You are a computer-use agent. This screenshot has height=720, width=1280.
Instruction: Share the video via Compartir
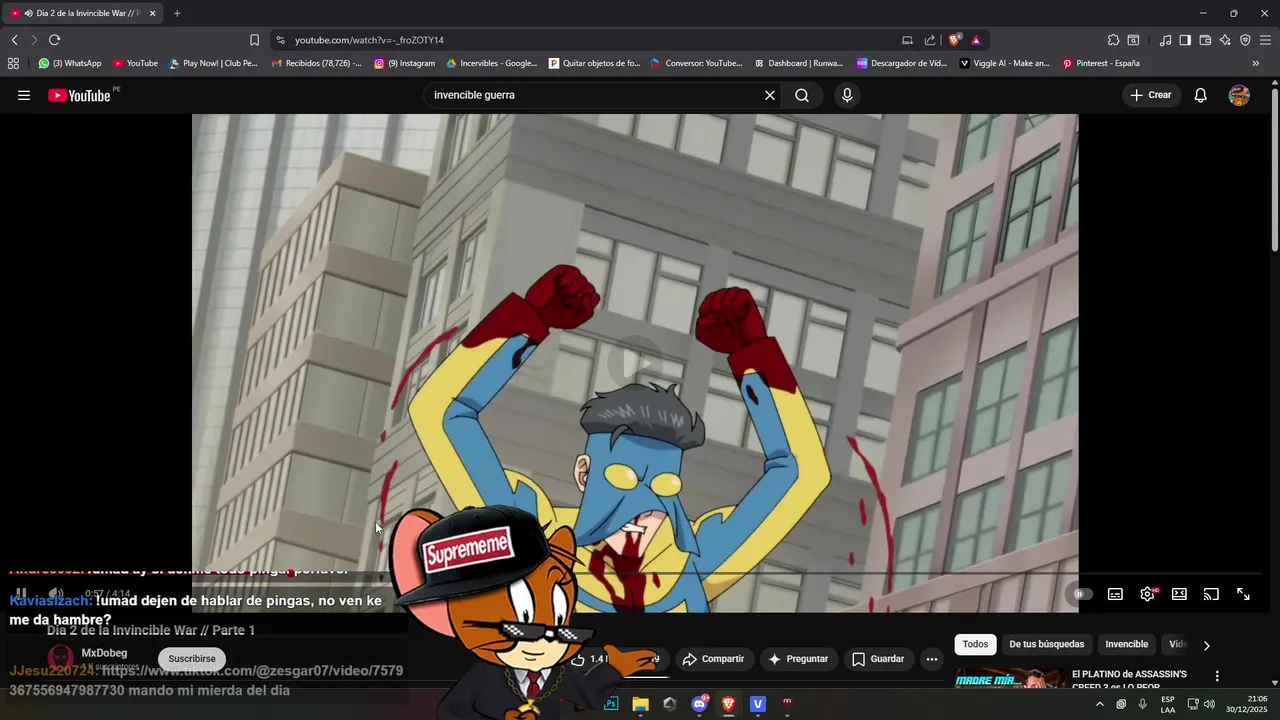click(x=713, y=659)
